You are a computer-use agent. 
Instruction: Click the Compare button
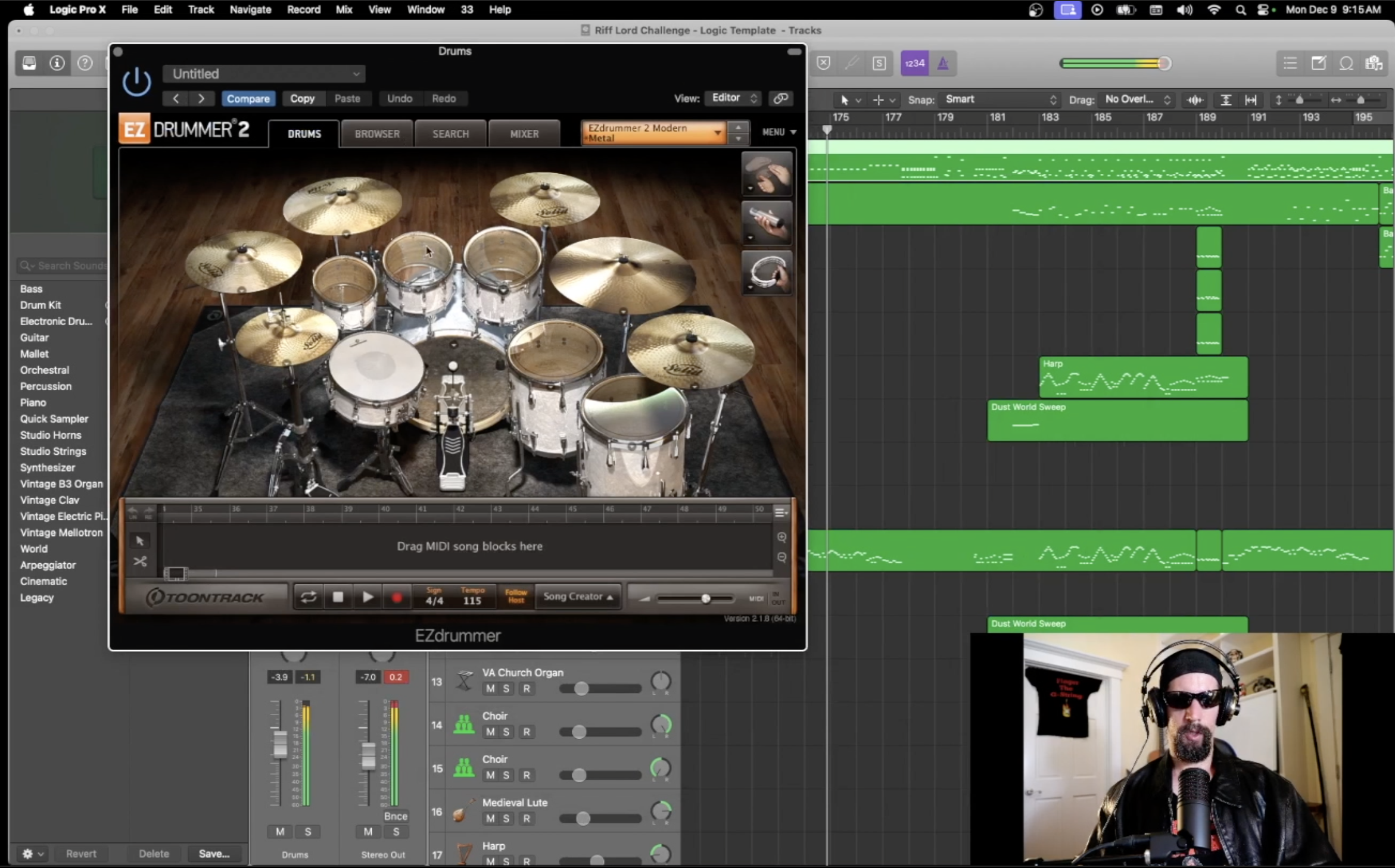[248, 99]
